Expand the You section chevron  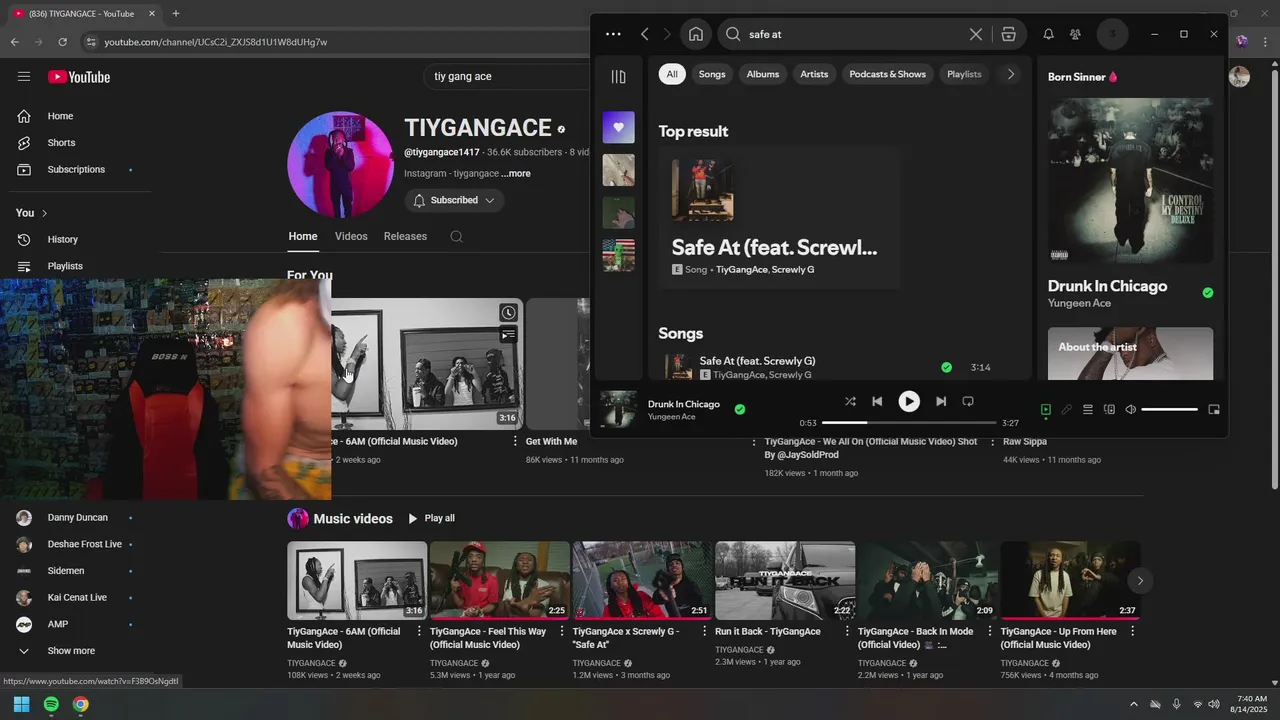44,213
